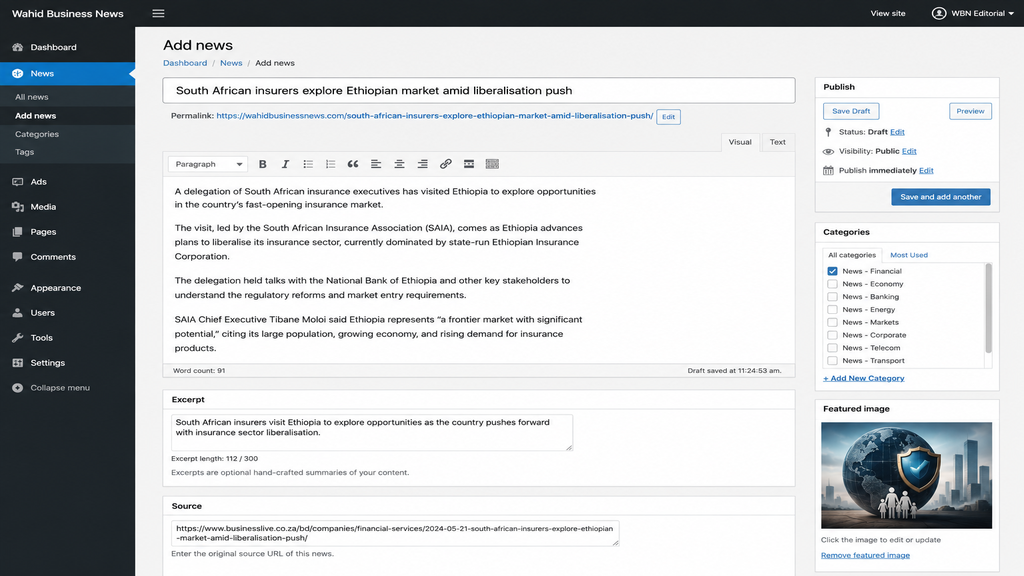Click the Users sidebar icon
The height and width of the screenshot is (576, 1024).
pos(18,313)
